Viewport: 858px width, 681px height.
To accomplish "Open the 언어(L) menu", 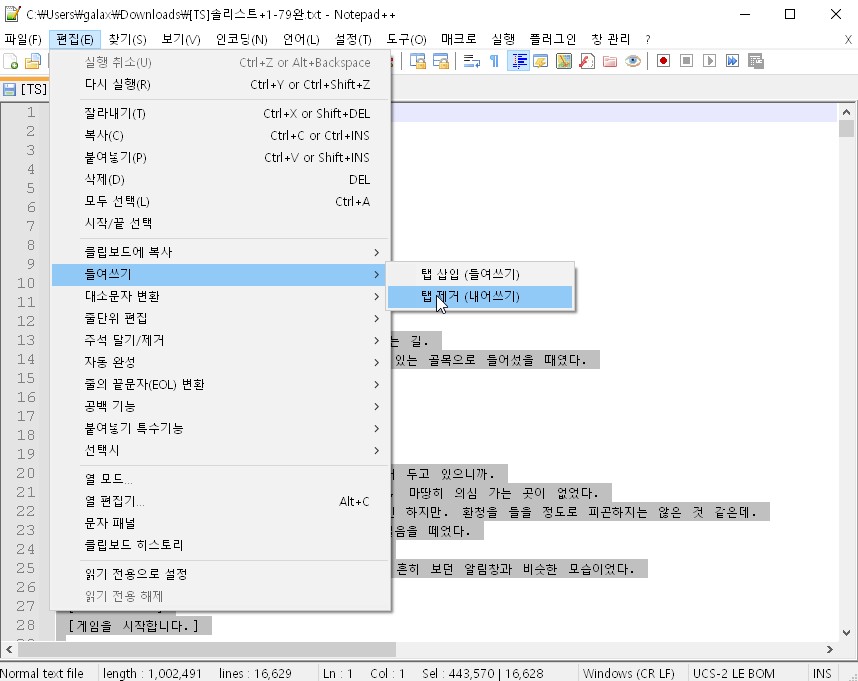I will click(x=301, y=39).
